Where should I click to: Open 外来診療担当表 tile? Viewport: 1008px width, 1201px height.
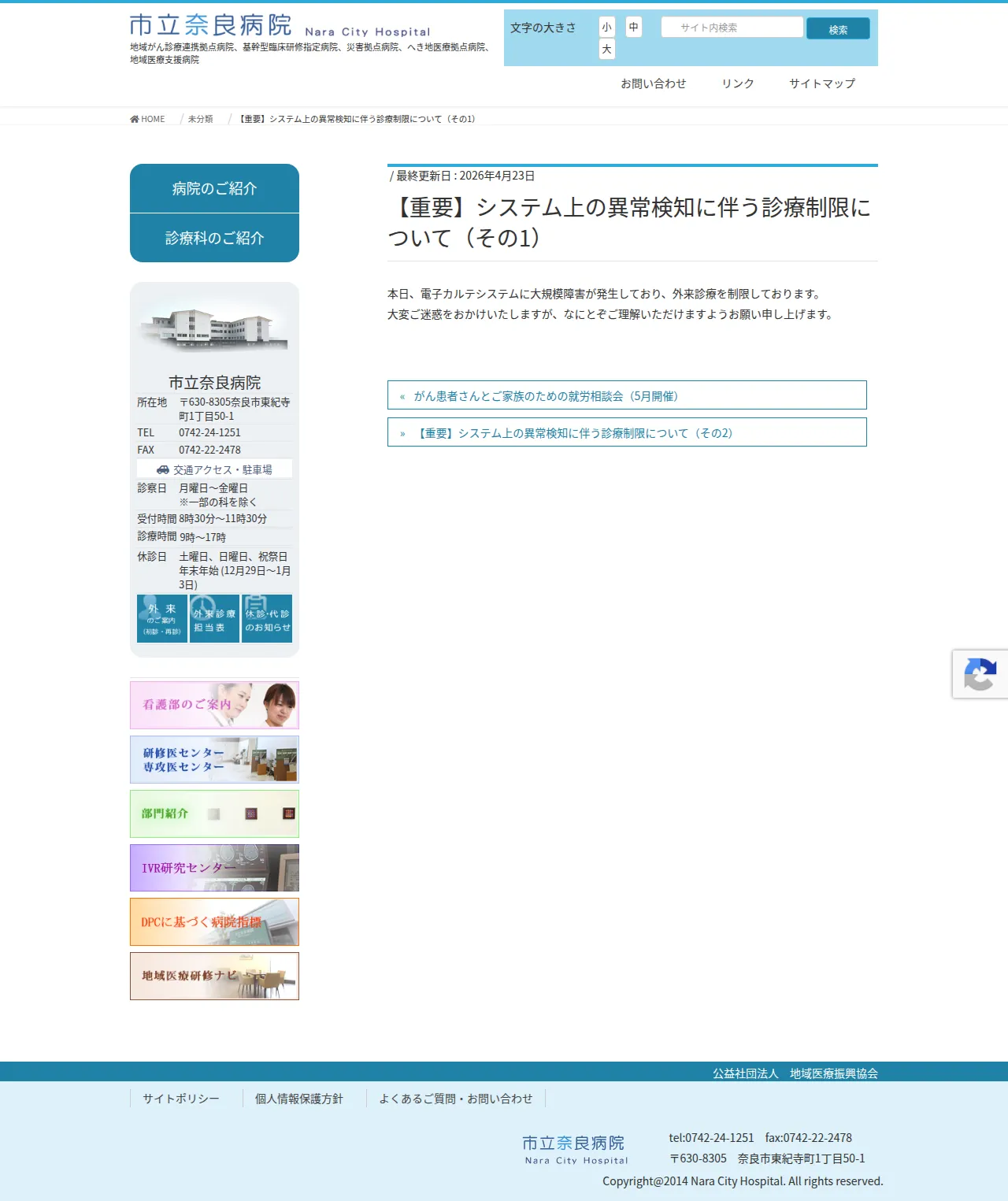pos(214,619)
